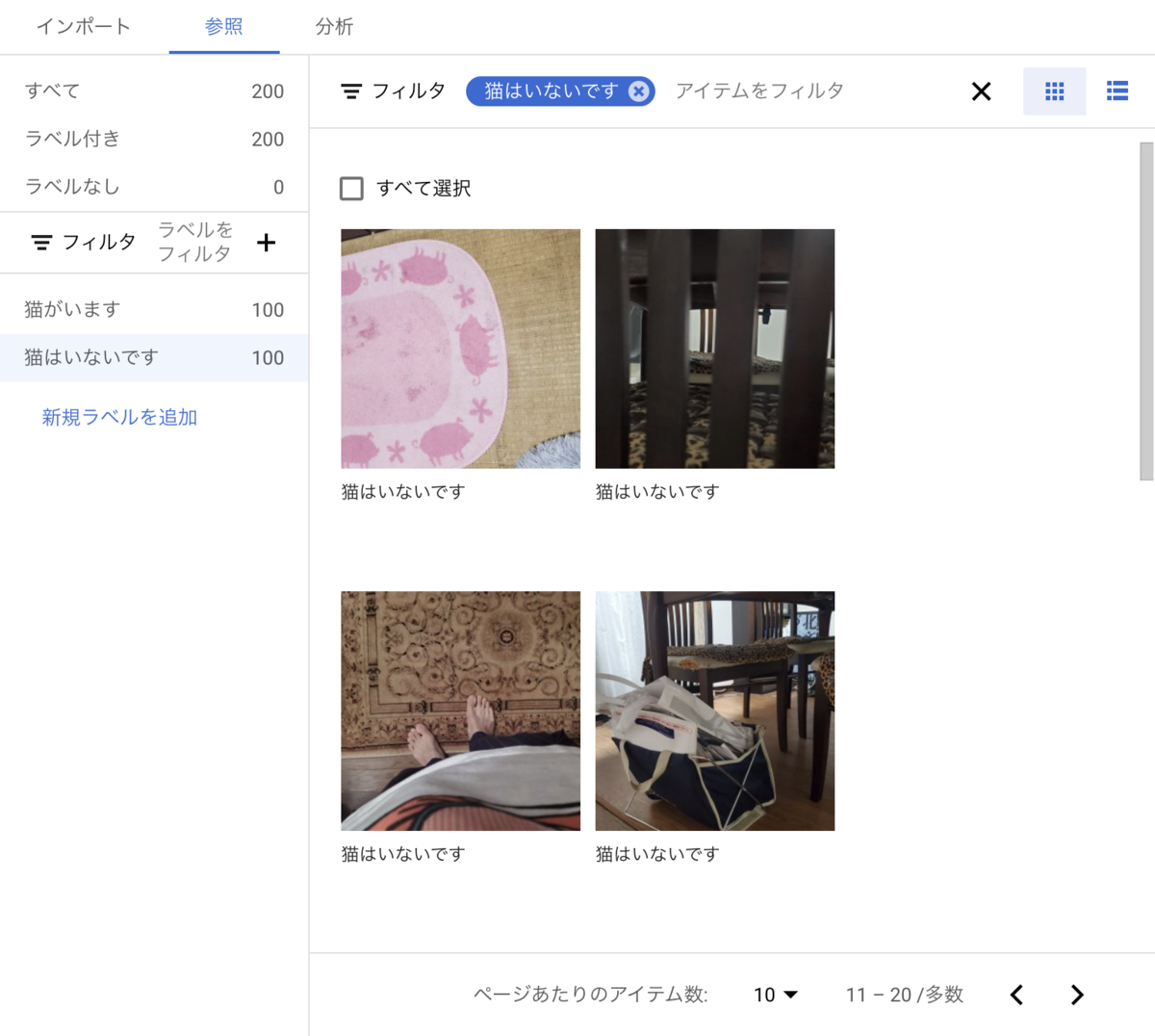The width and height of the screenshot is (1155, 1036).
Task: Open the dark chair legs thumbnail
Action: point(715,349)
